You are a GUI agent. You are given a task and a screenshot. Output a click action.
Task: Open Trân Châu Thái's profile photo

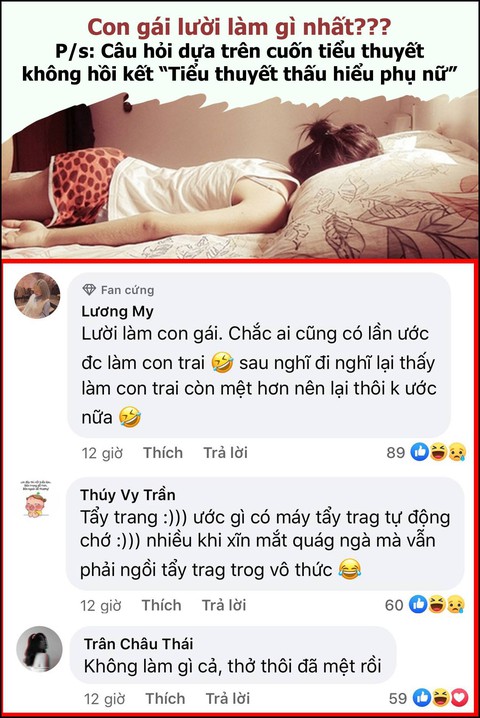[x=39, y=649]
